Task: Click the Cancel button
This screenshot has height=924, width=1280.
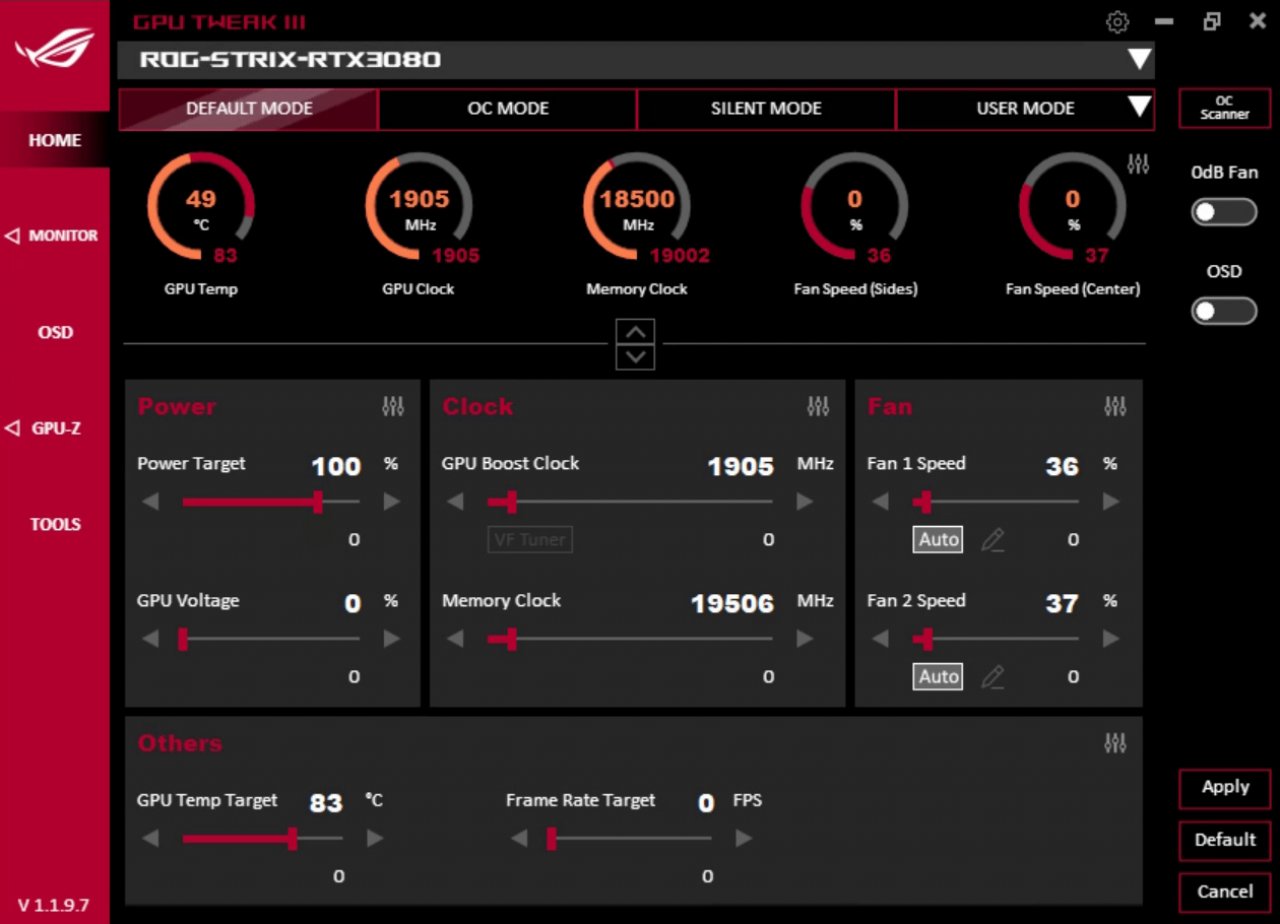Action: [1225, 892]
